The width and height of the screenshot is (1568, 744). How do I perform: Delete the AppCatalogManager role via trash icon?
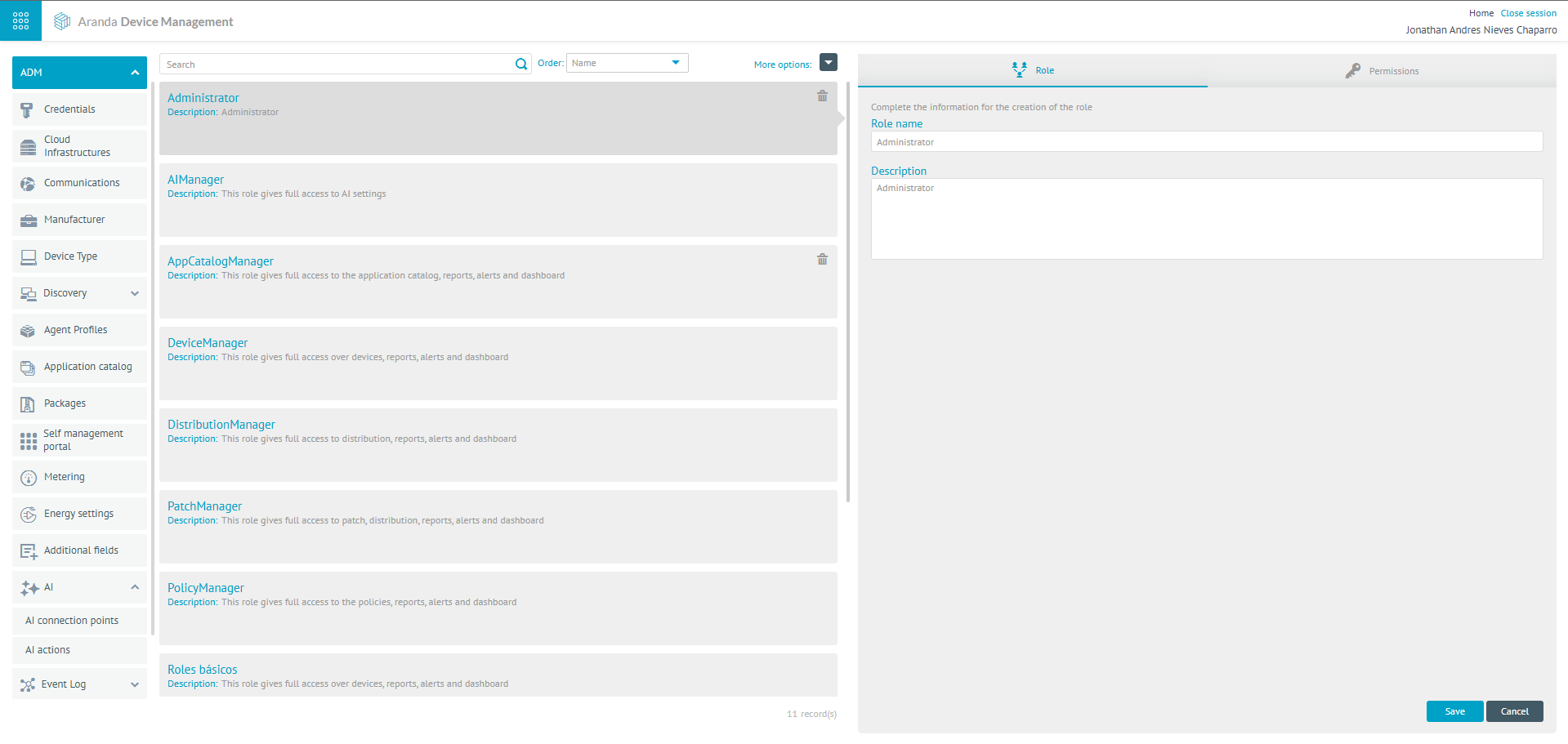[822, 260]
